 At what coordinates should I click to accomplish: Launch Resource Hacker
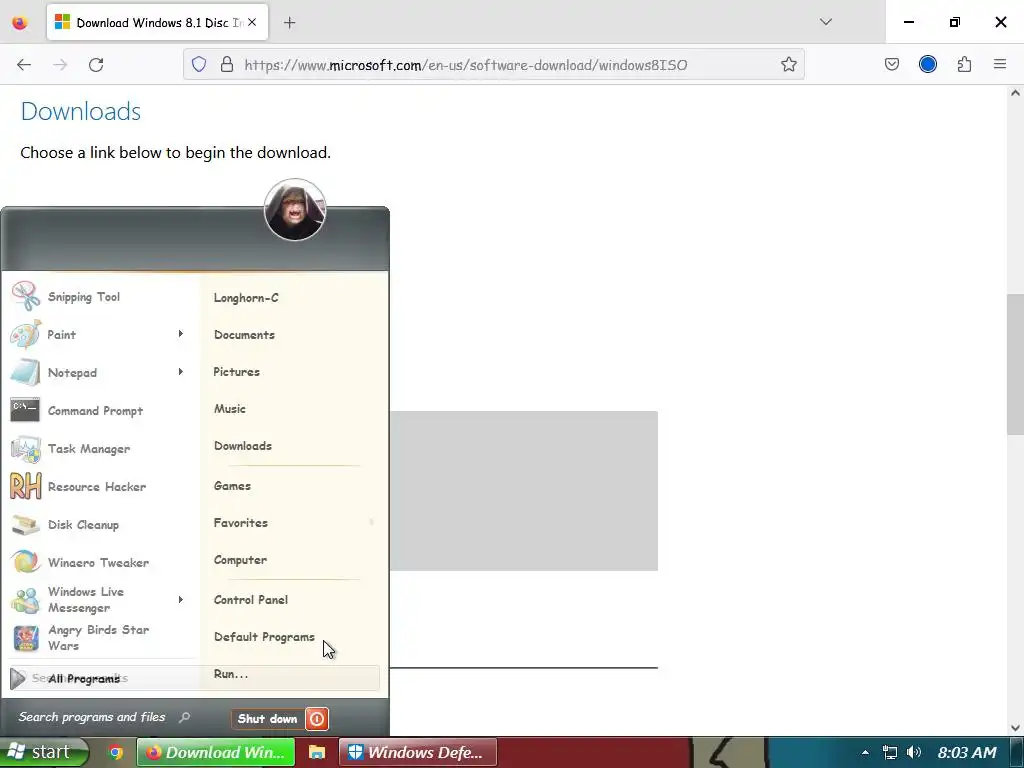98,486
